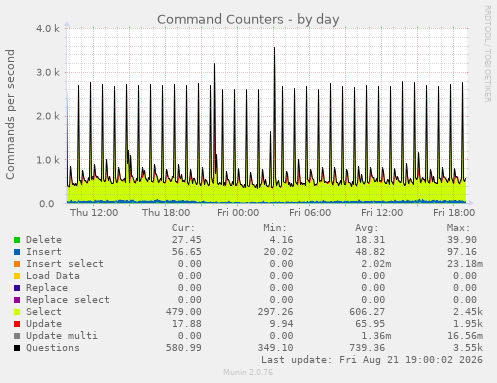Click Update multi maximum 16.56m
Image resolution: width=497 pixels, height=383 pixels.
pos(465,336)
